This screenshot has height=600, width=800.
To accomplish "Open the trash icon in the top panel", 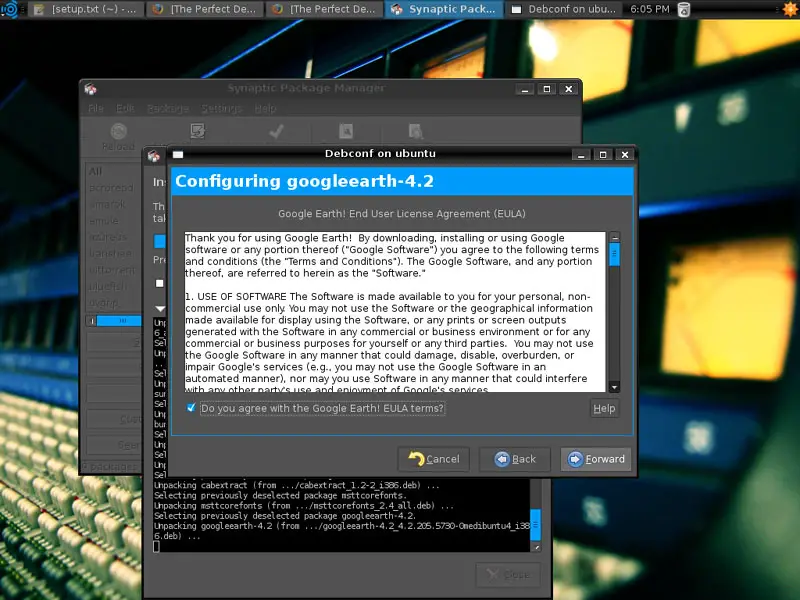I will click(684, 9).
